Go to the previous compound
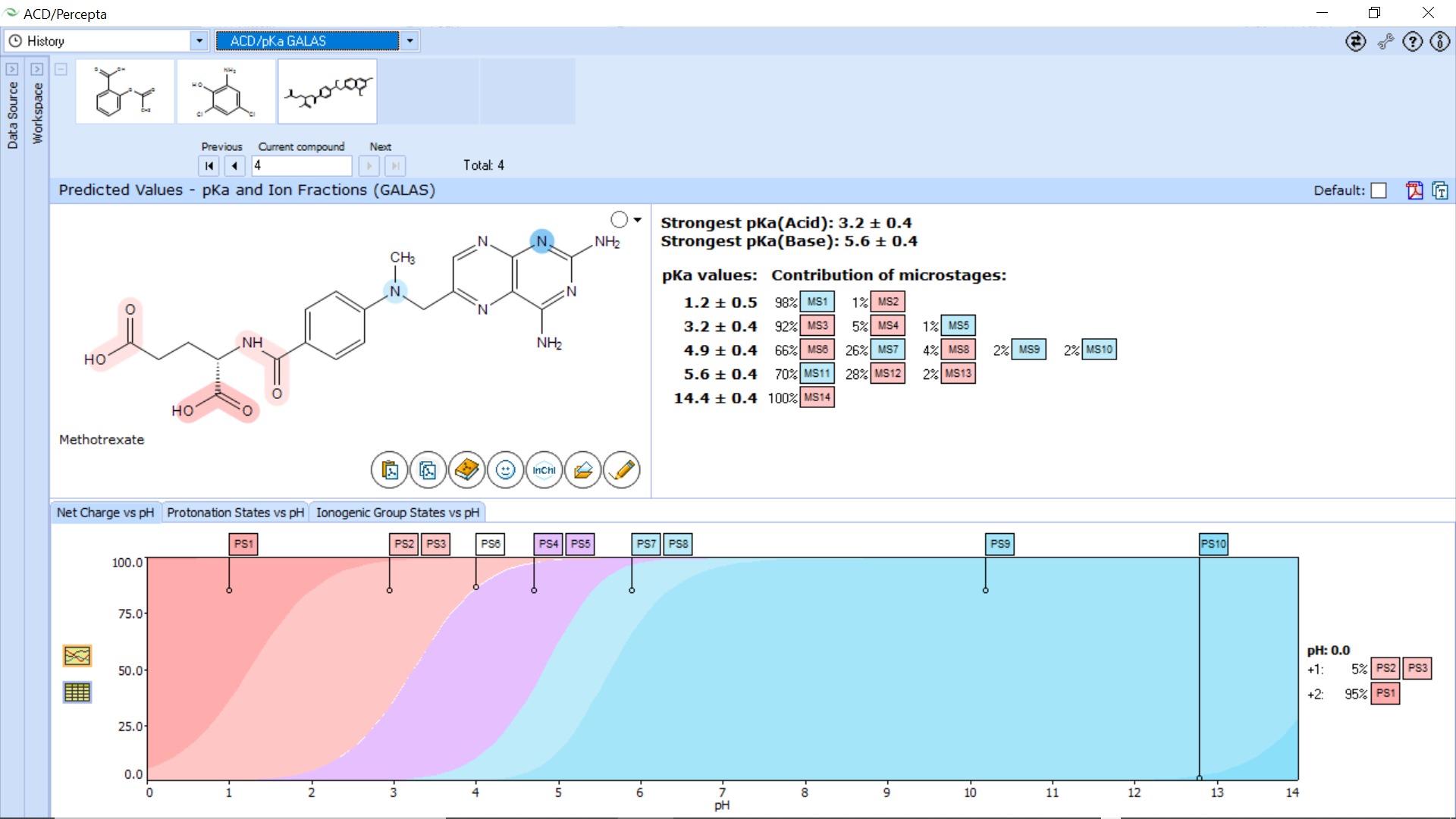Viewport: 1456px width, 819px height. click(x=234, y=165)
